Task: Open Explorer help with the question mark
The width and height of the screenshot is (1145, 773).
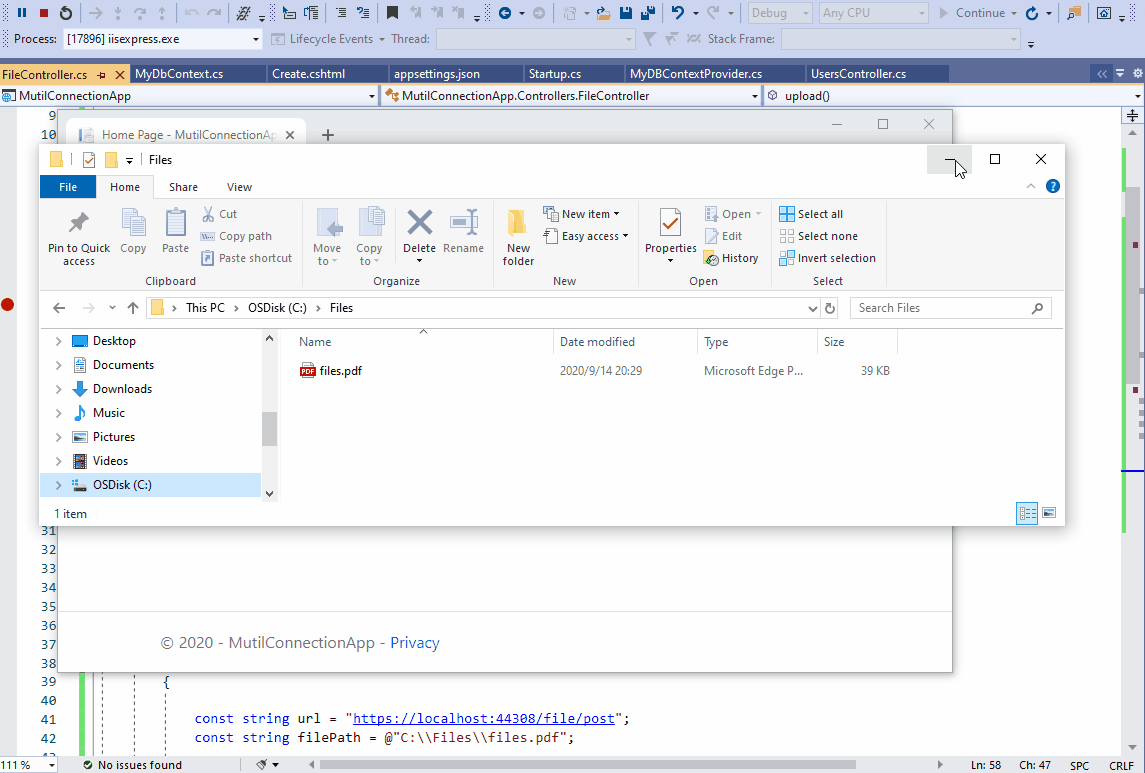Action: (x=1052, y=186)
